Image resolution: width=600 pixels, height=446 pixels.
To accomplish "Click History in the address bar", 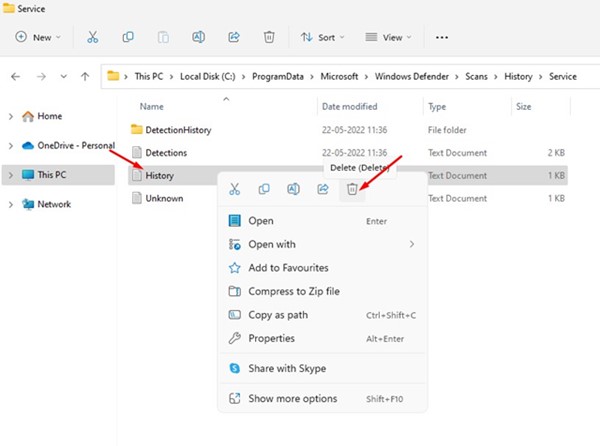I will point(518,77).
